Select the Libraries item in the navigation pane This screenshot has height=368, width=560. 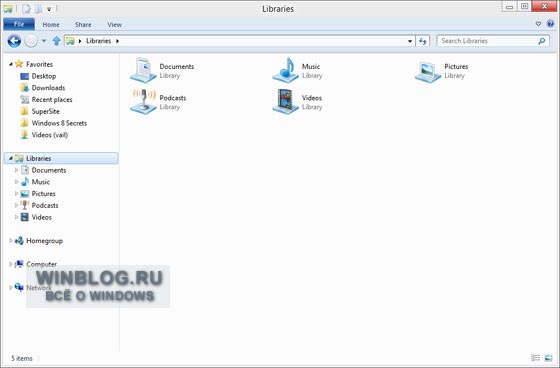pyautogui.click(x=61, y=158)
